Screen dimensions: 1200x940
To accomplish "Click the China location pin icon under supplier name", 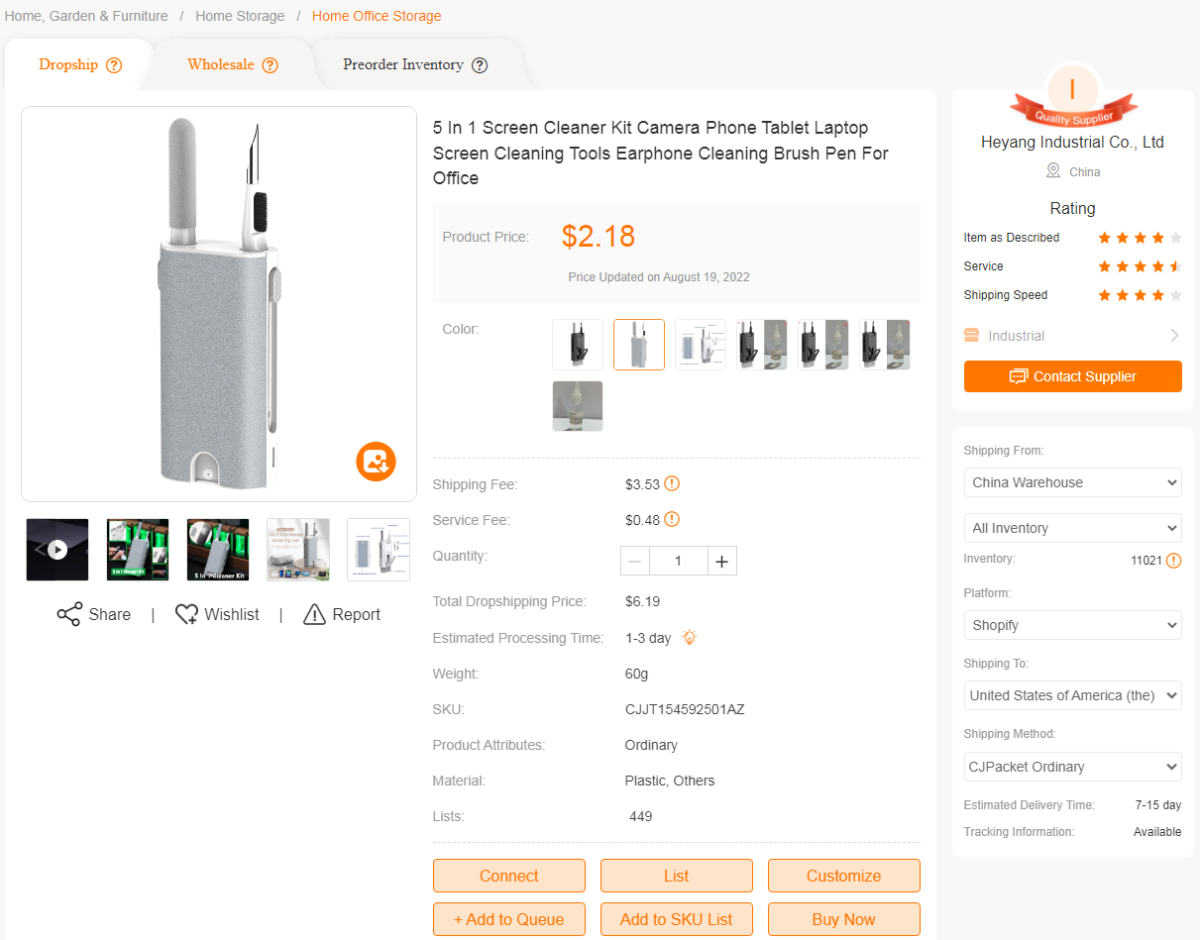I will (1052, 171).
